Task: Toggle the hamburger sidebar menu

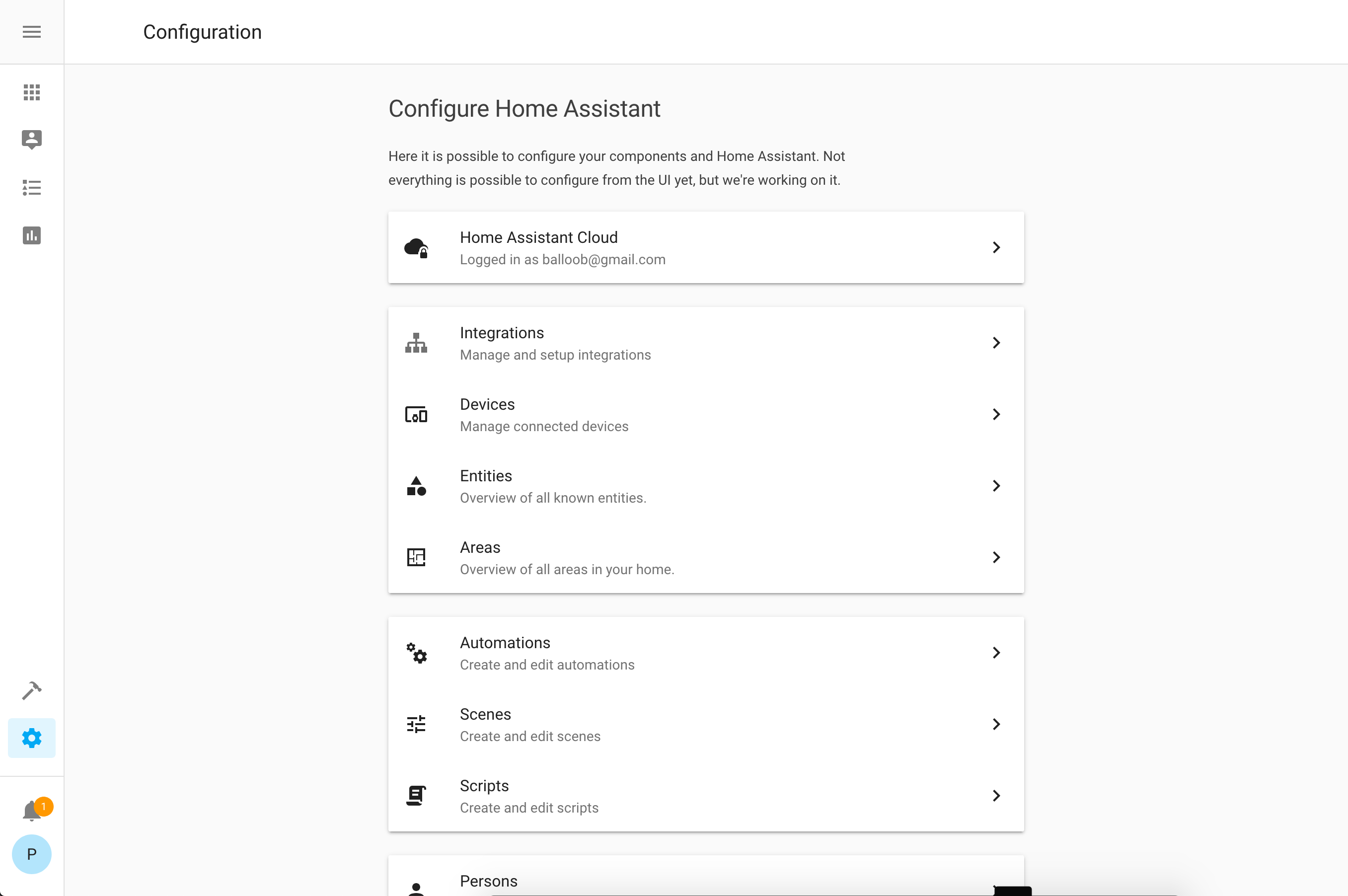Action: click(31, 32)
